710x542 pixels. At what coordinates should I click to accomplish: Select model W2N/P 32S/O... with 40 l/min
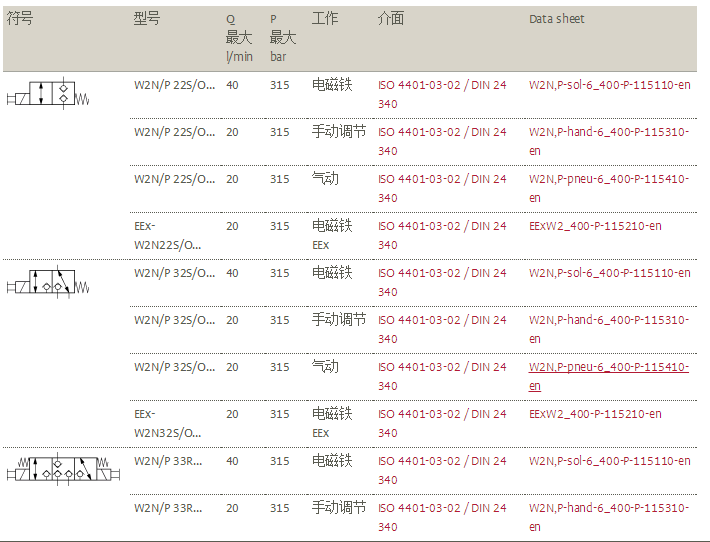pyautogui.click(x=174, y=273)
